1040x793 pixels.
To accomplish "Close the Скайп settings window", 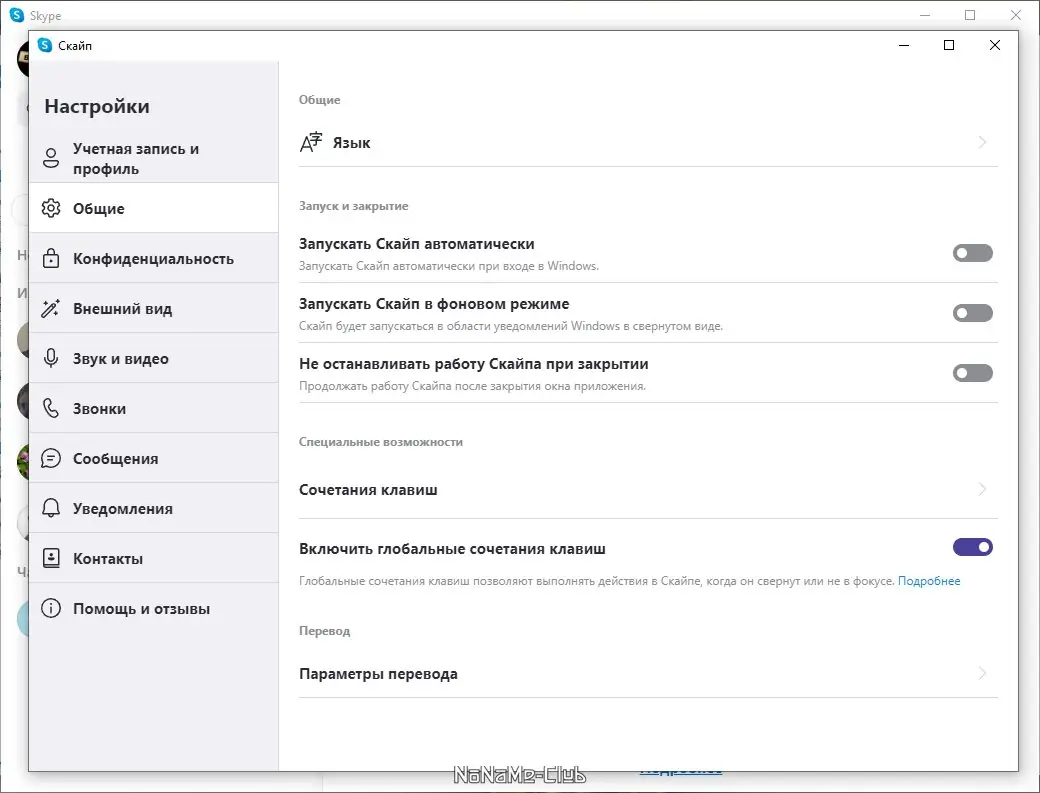I will (995, 45).
